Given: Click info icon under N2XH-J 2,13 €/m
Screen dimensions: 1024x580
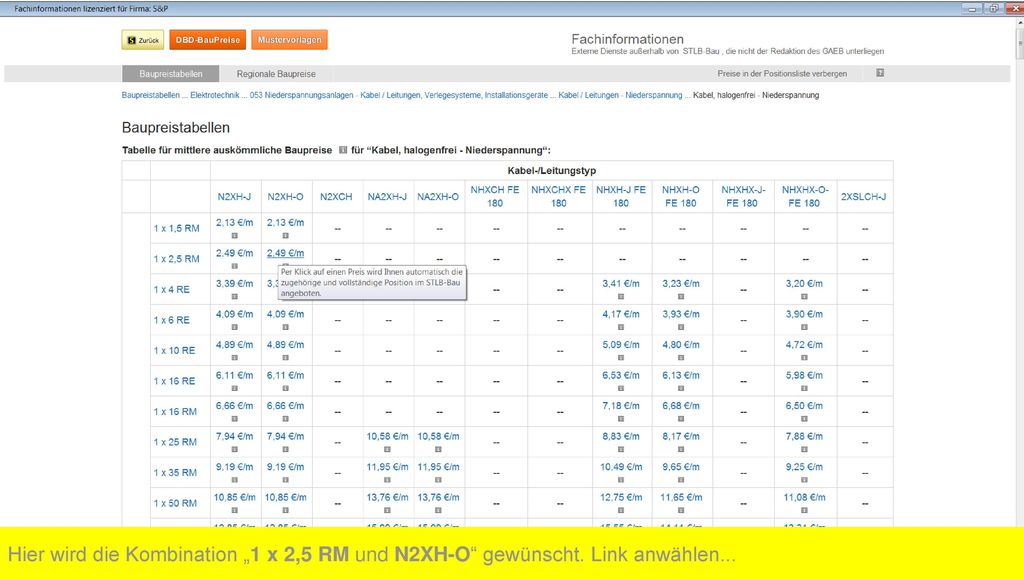Looking at the screenshot, I should (234, 236).
